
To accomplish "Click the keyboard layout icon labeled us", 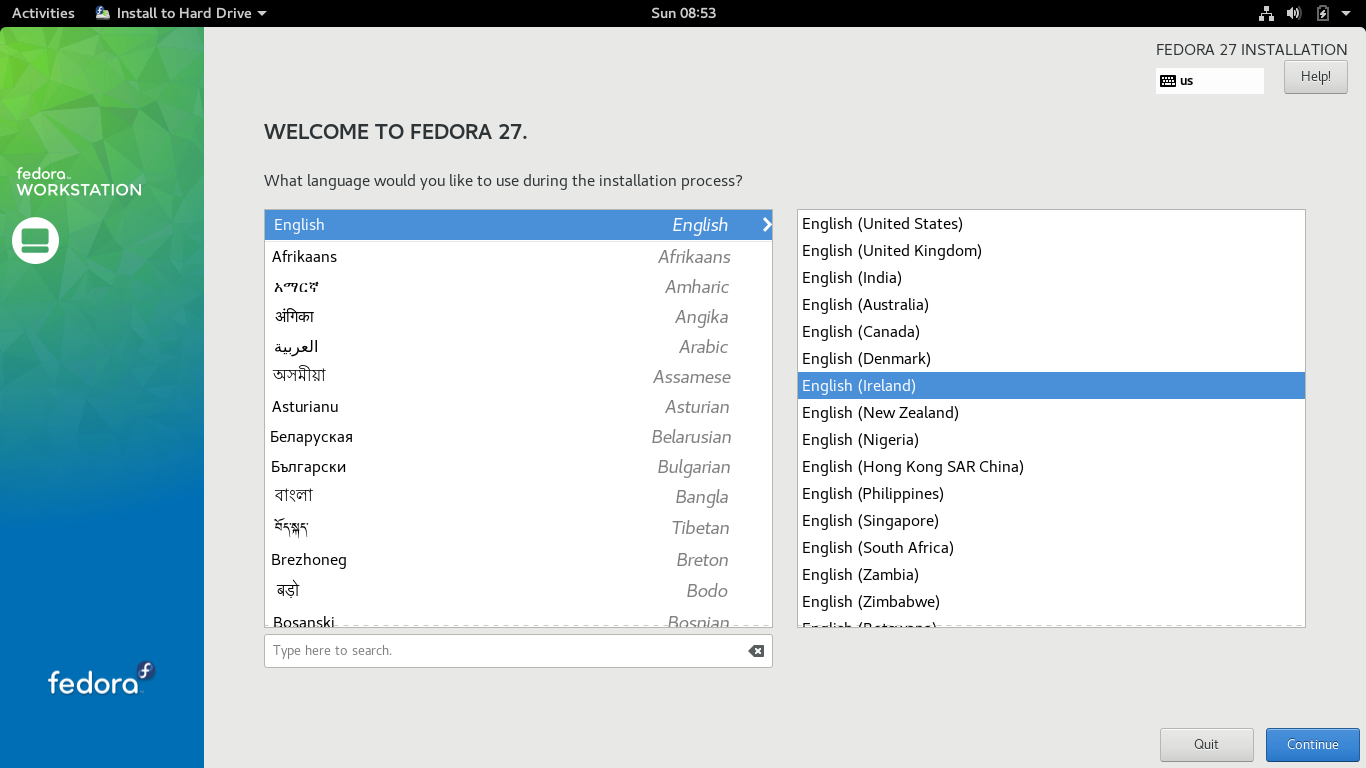I will (1167, 81).
